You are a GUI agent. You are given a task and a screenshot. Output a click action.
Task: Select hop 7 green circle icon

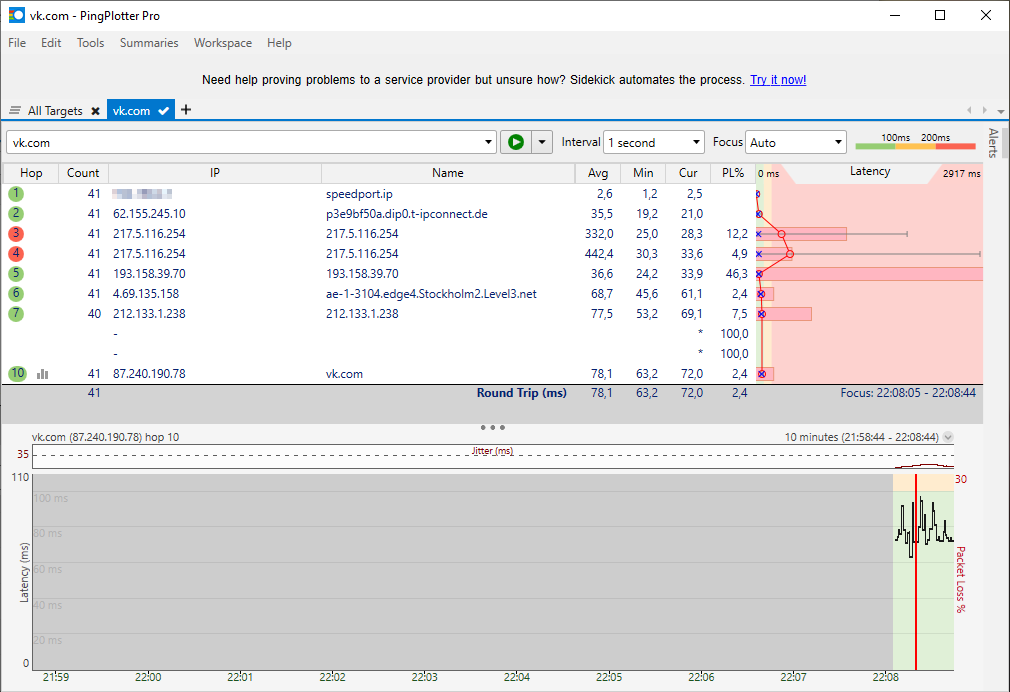click(x=16, y=313)
